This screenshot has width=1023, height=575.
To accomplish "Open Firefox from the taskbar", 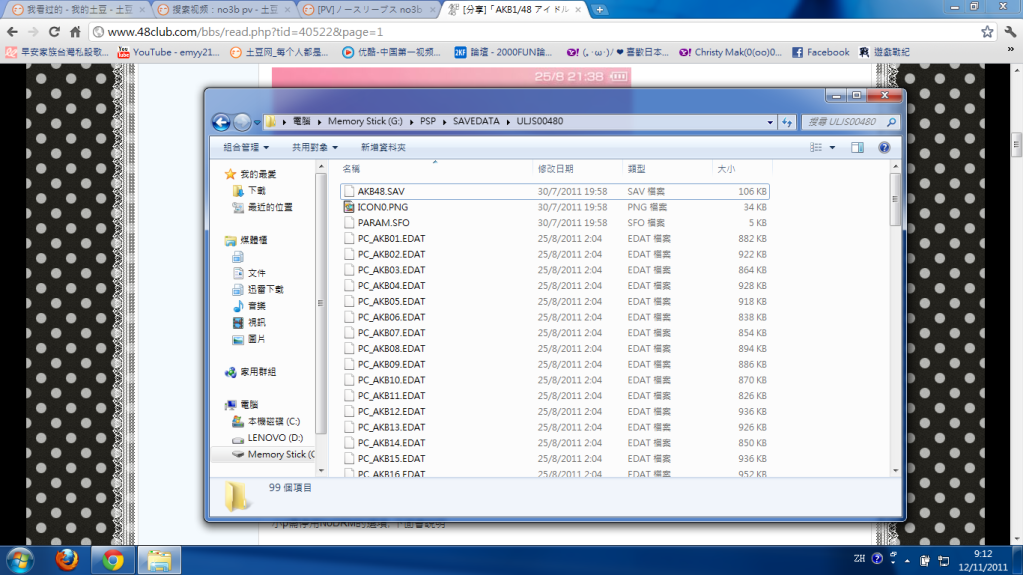I will (67, 559).
